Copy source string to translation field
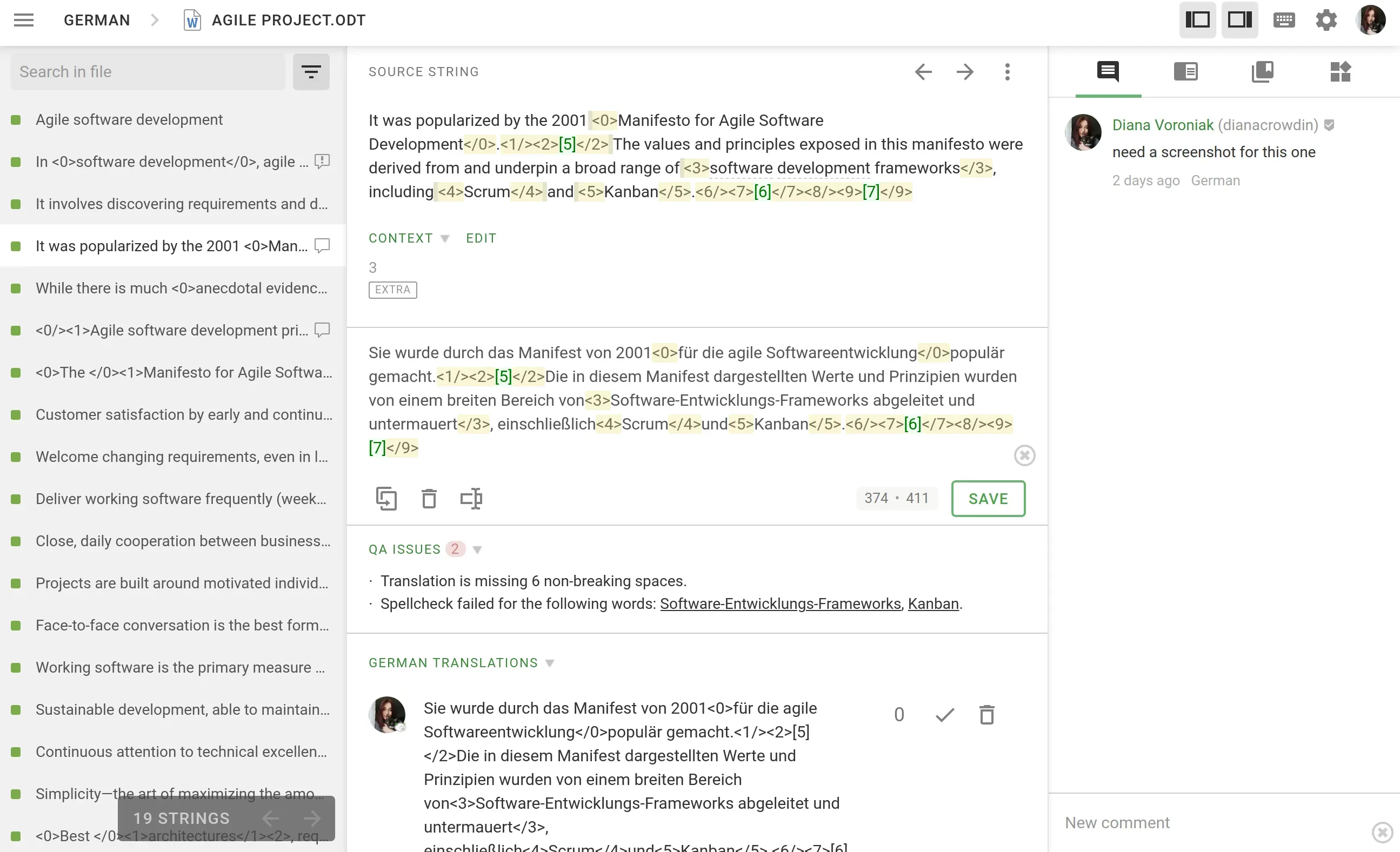This screenshot has width=1400, height=852. 387,498
